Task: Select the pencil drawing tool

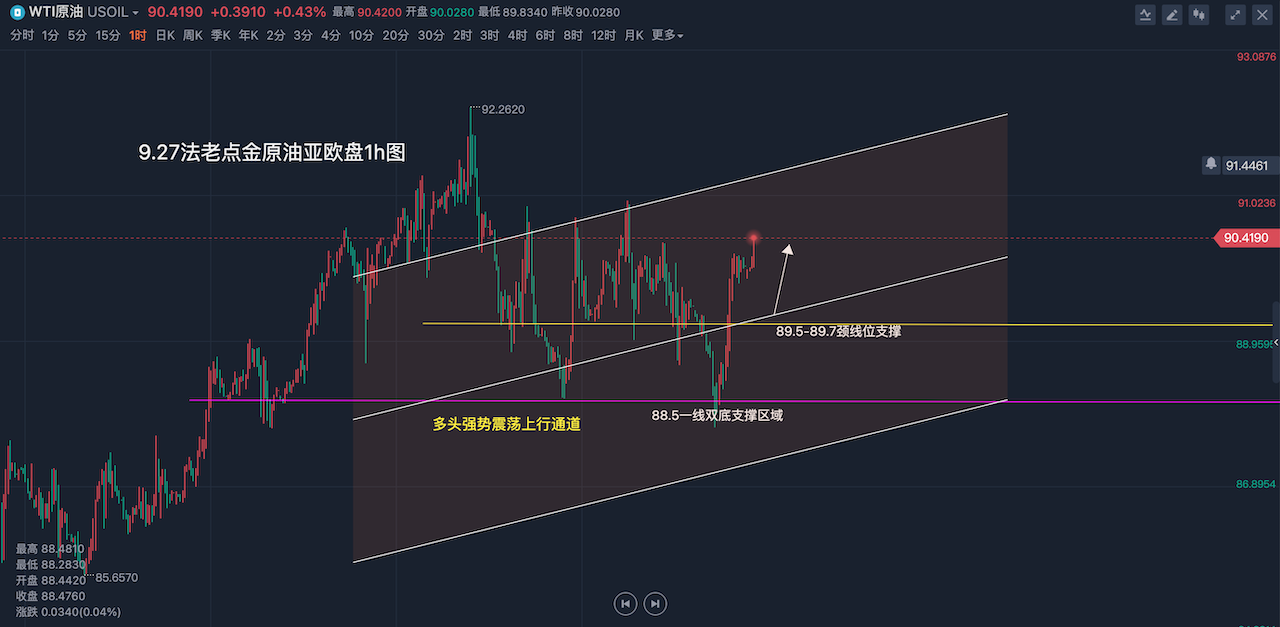Action: point(1173,14)
